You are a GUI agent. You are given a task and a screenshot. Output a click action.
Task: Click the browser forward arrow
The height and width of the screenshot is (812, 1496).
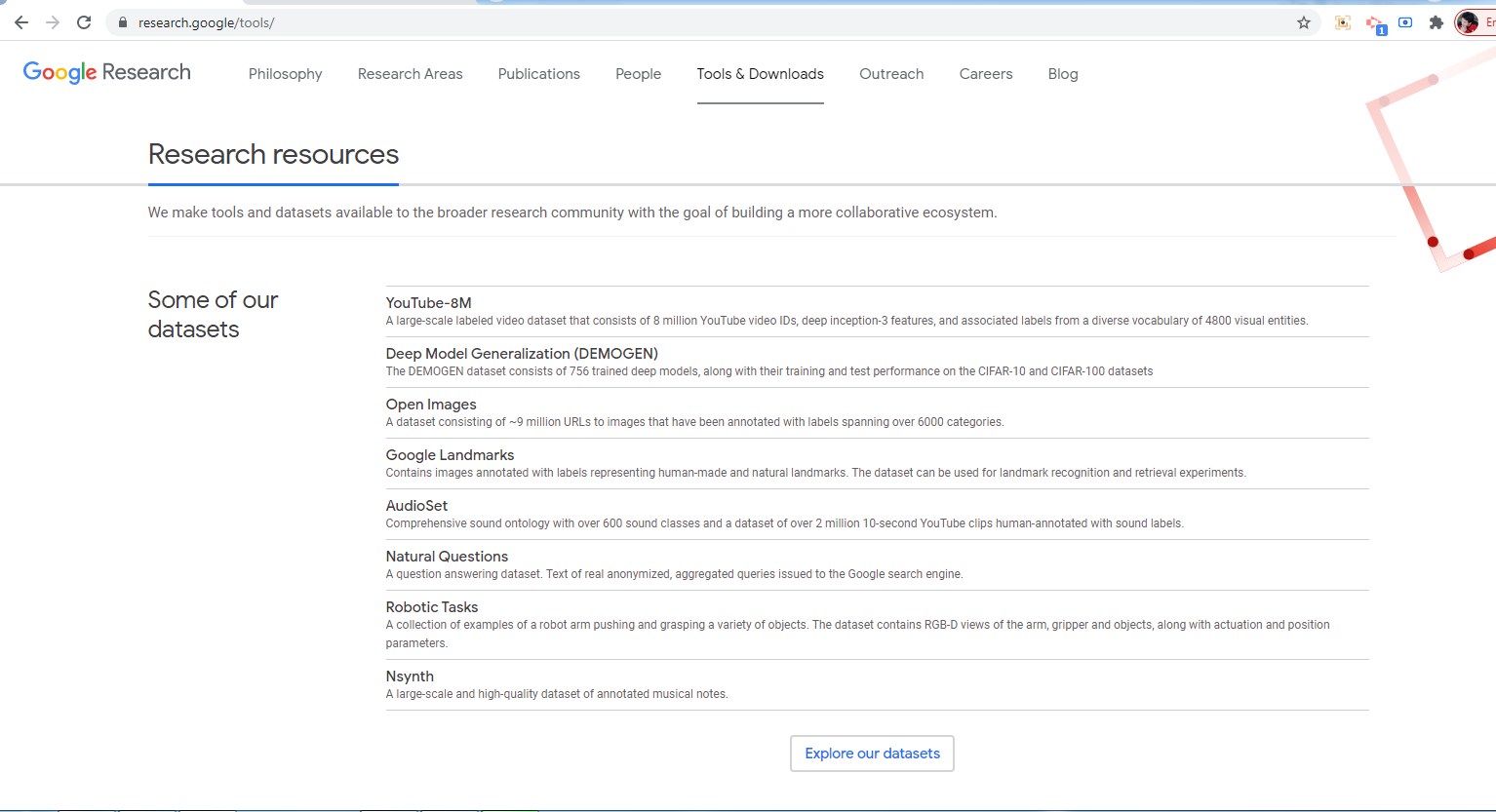coord(53,22)
